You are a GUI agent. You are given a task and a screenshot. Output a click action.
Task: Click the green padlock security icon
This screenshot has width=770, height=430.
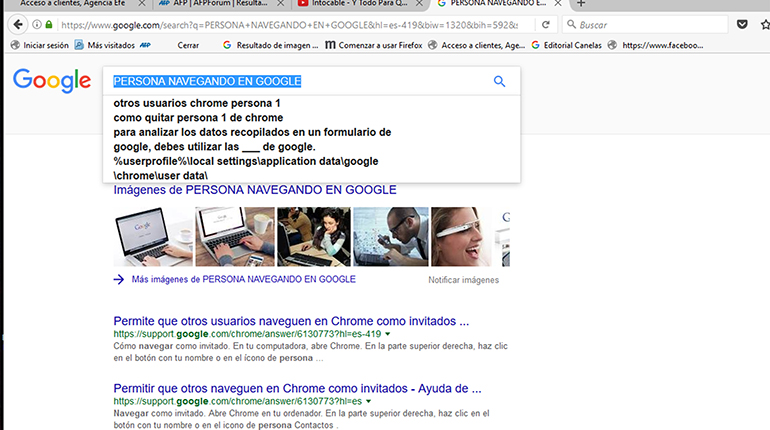pyautogui.click(x=48, y=24)
